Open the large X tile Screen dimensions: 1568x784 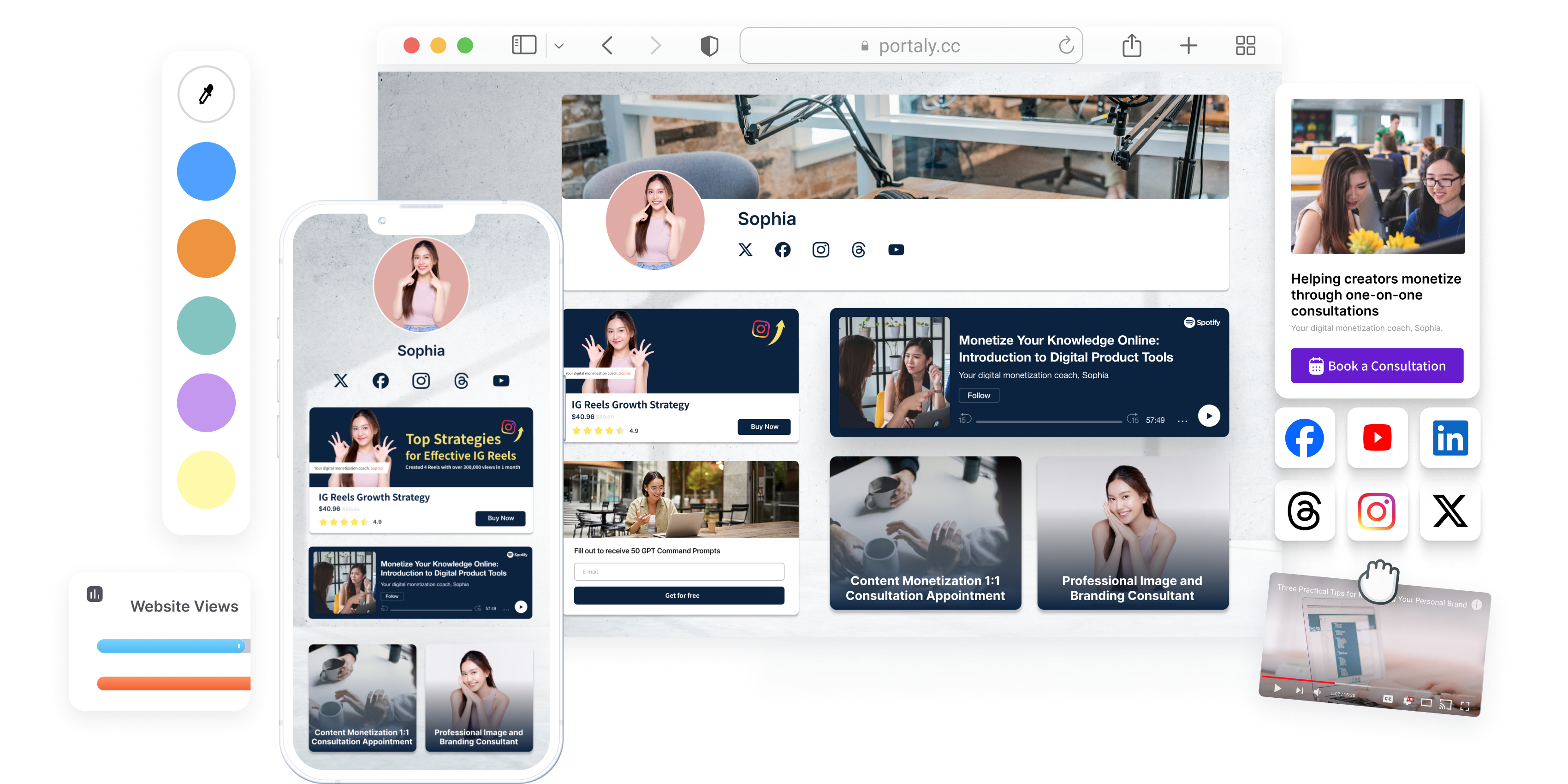click(1450, 511)
